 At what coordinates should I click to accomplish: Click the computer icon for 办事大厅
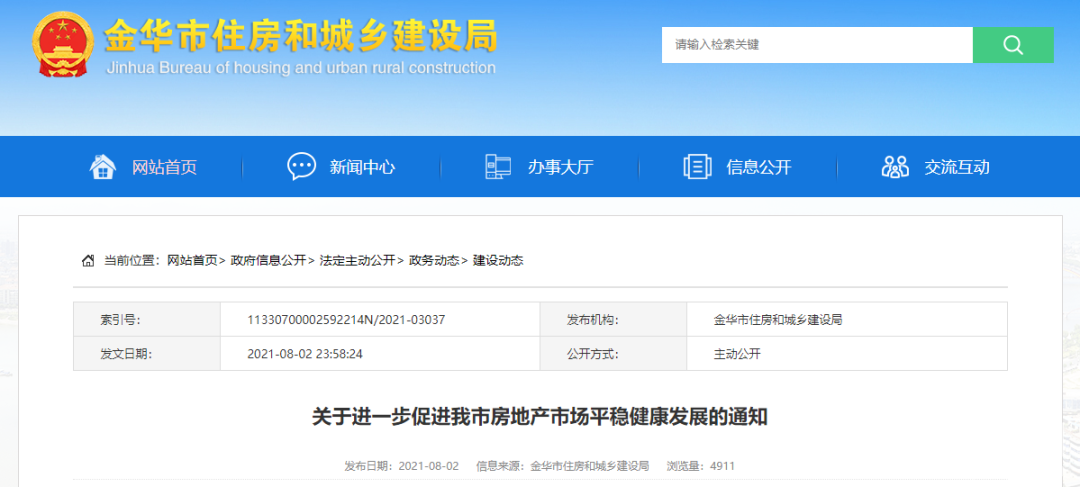[498, 167]
